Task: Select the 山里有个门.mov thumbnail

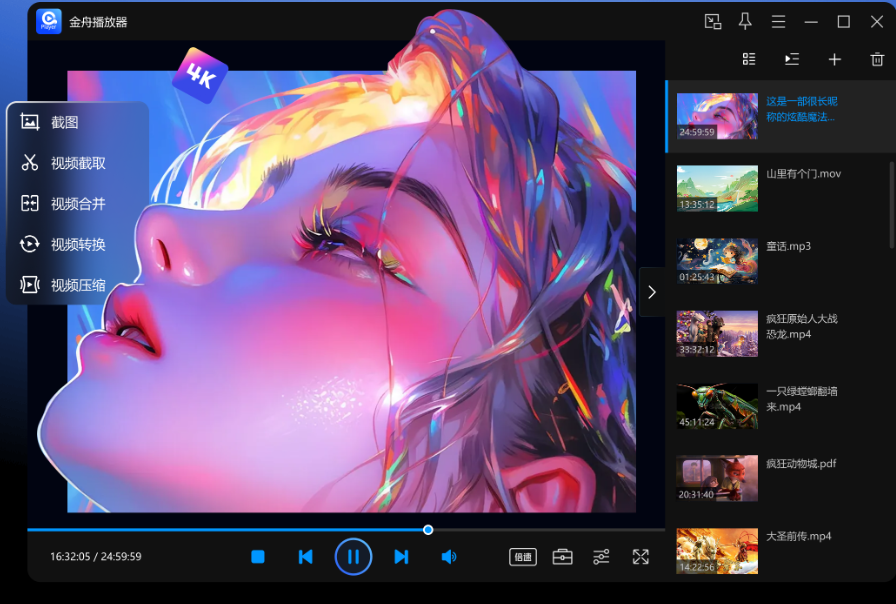Action: coord(717,189)
